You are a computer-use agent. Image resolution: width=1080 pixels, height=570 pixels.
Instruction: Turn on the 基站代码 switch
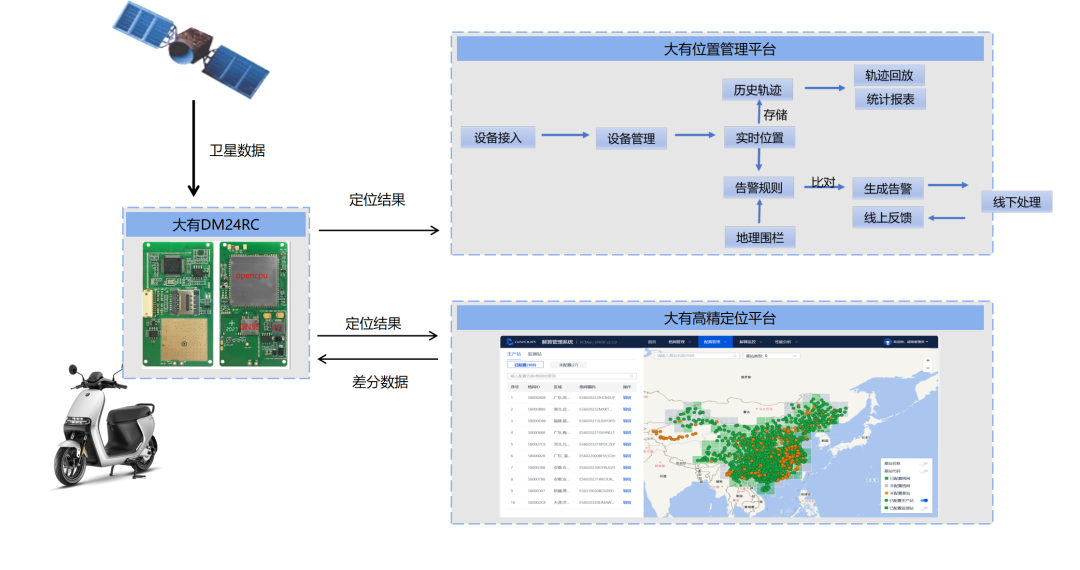coord(925,472)
